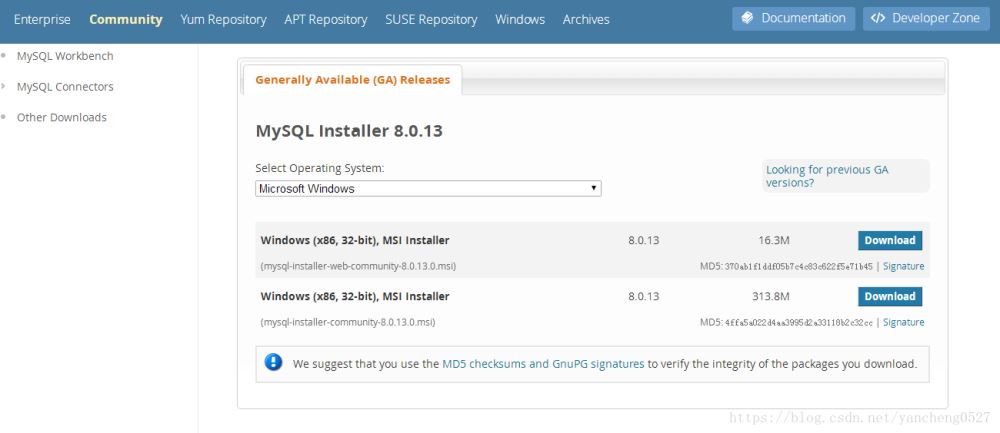Open MySQL Workbench in sidebar
Image resolution: width=1000 pixels, height=433 pixels.
tap(65, 56)
